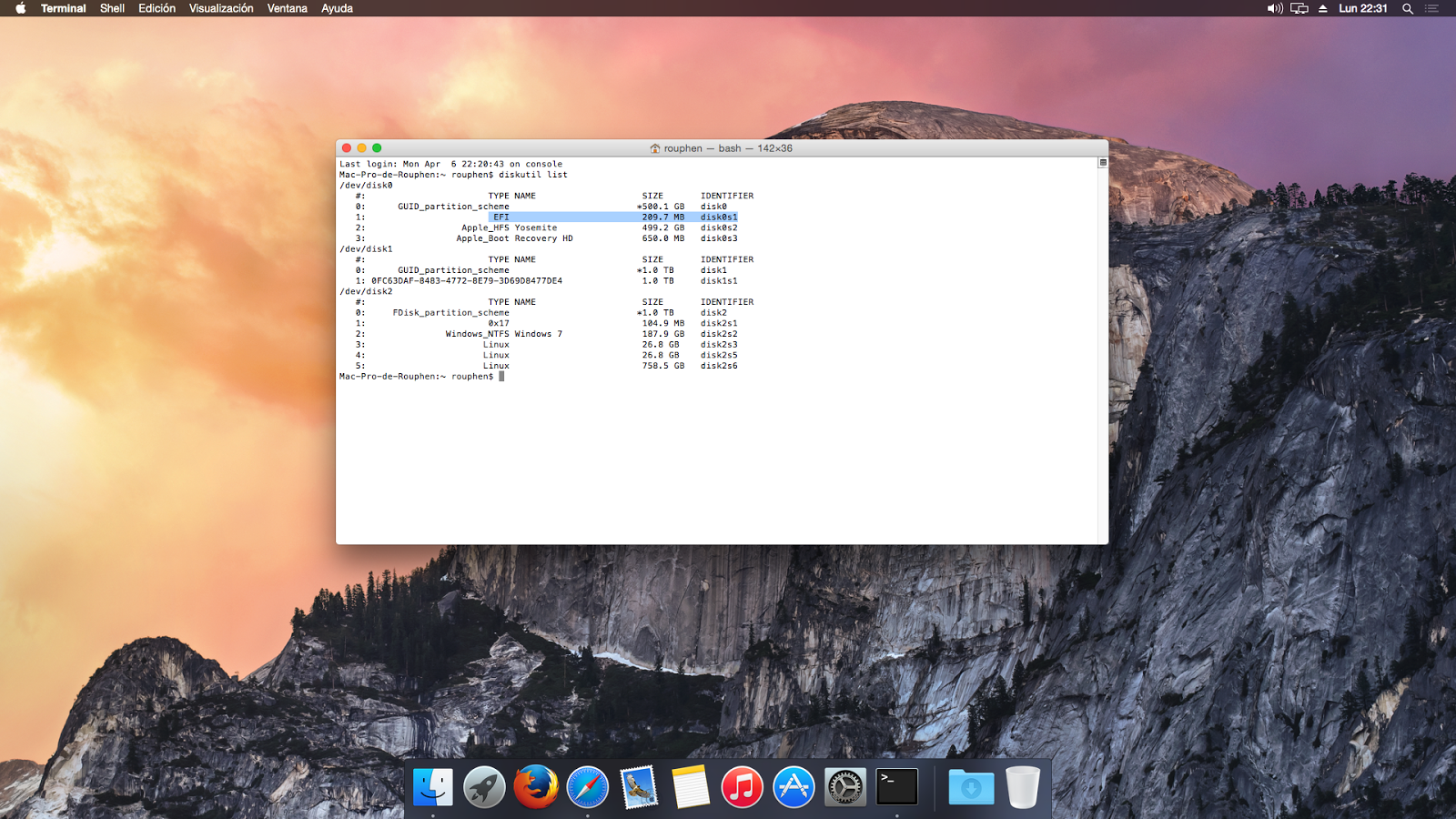Open the Ventana menu

(287, 8)
